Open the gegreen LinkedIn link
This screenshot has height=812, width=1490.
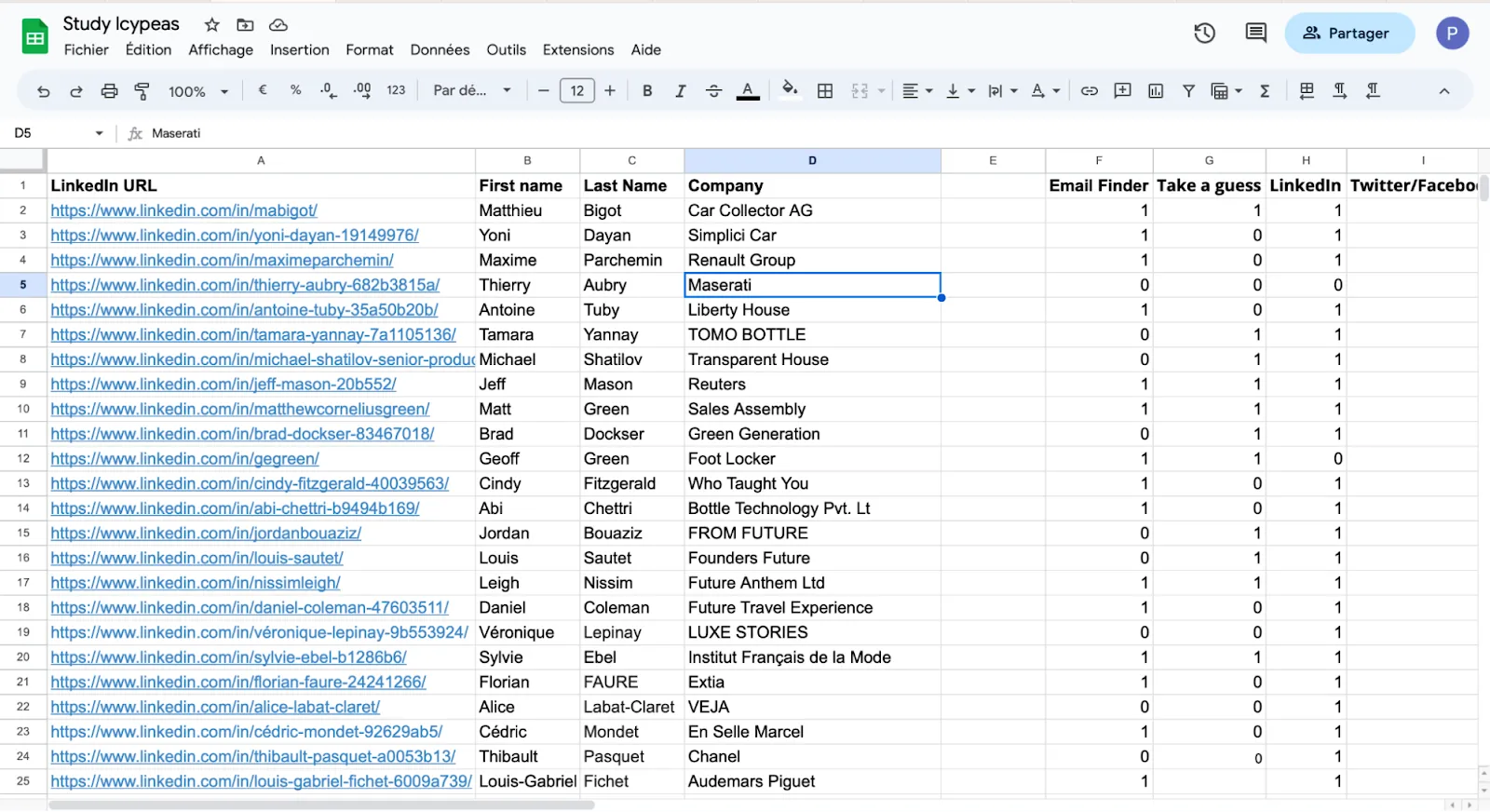pos(184,459)
